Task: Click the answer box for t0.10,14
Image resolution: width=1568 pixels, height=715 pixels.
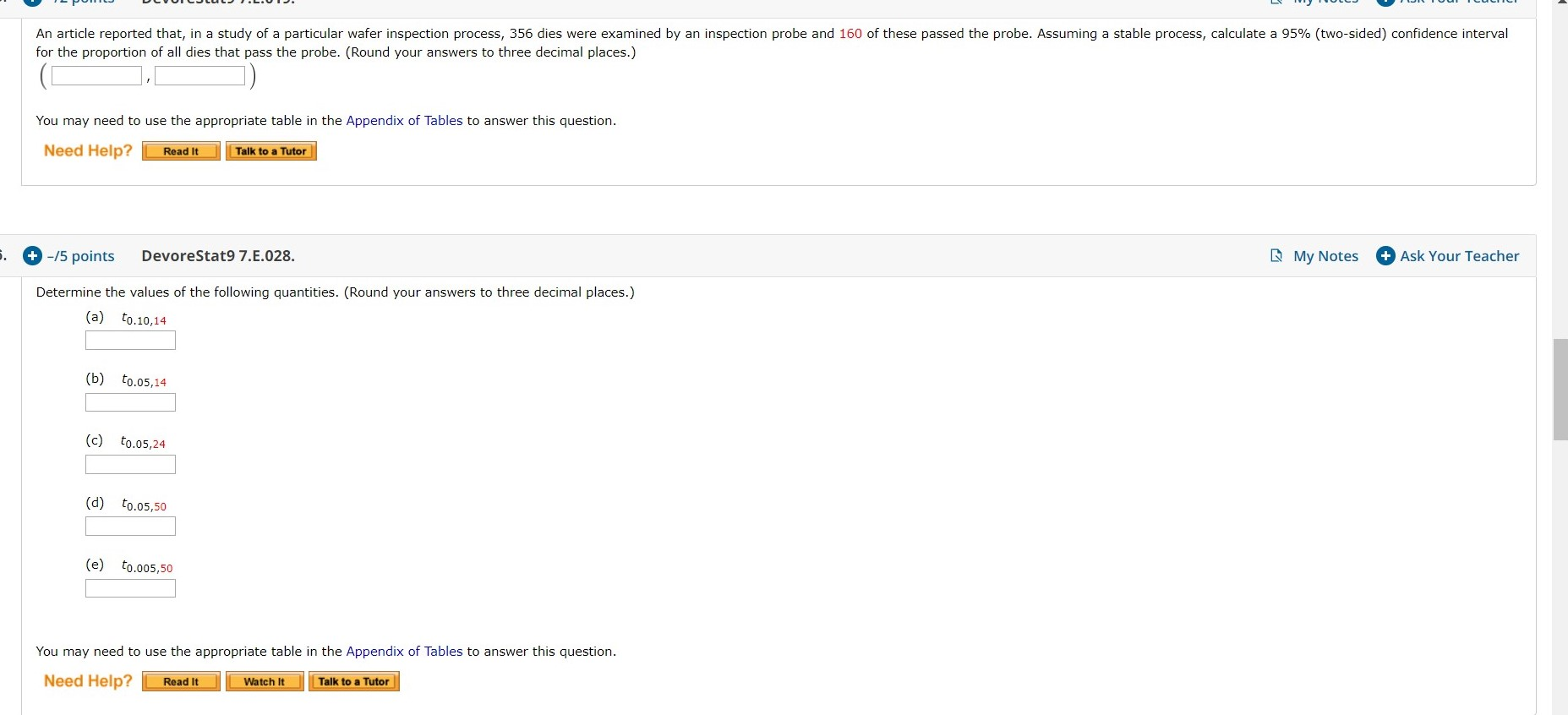Action: pyautogui.click(x=129, y=340)
